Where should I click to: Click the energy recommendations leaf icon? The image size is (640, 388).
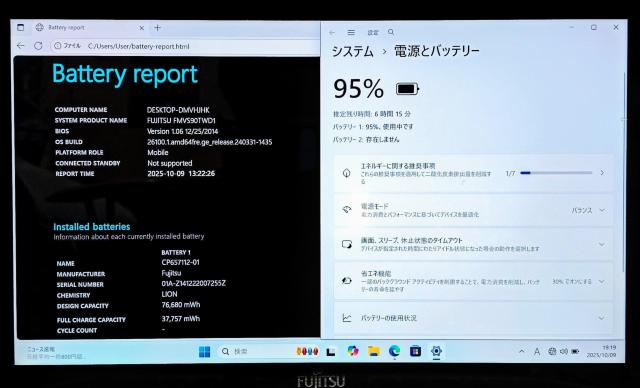[x=347, y=173]
